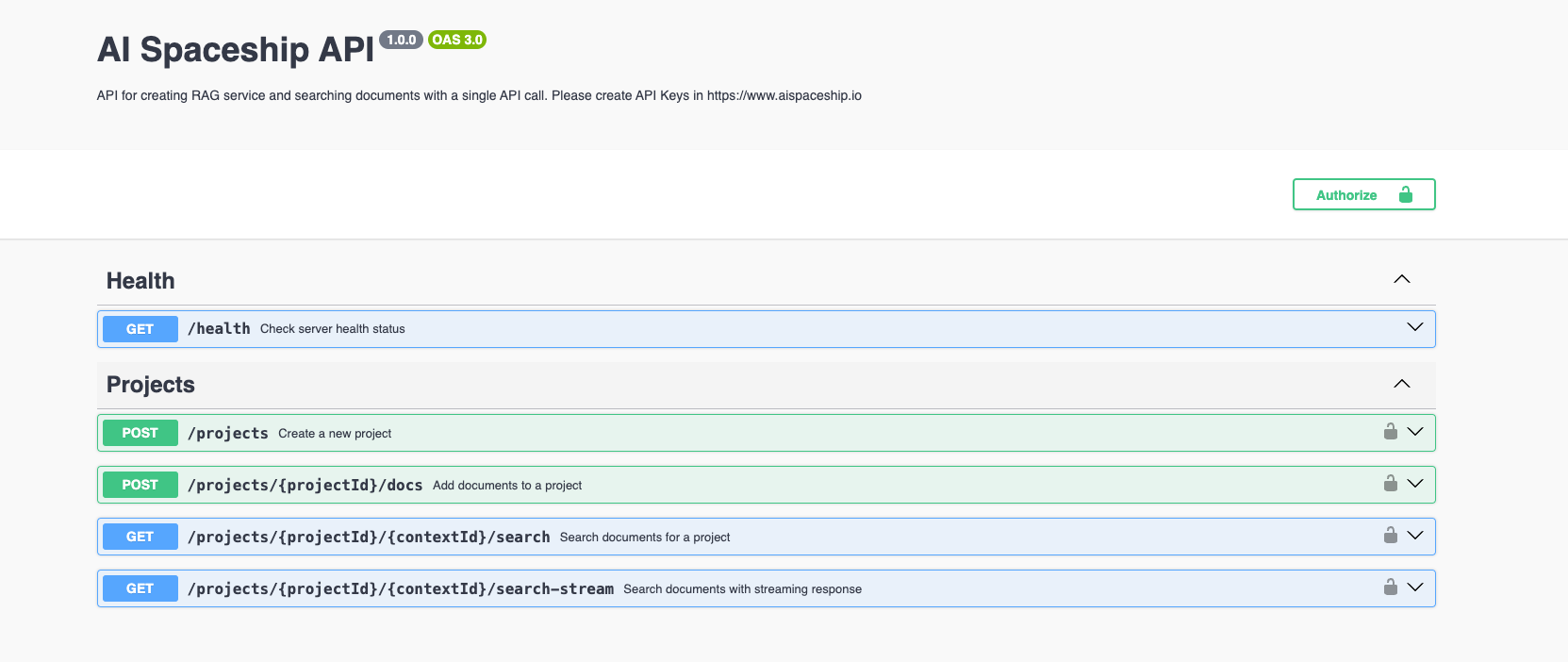Click the 'Search documents for a project' description

(x=645, y=538)
